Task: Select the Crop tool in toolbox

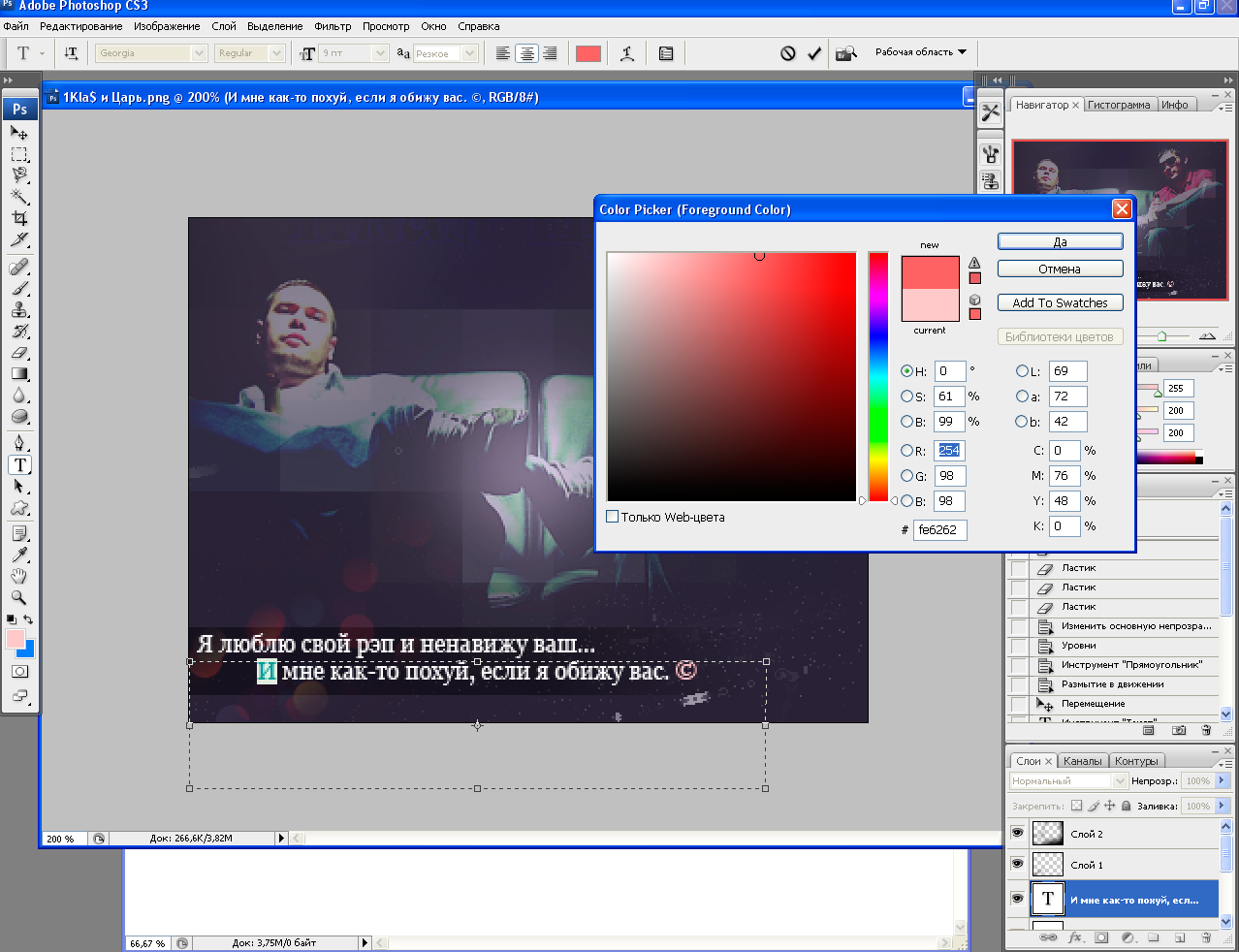Action: click(19, 218)
